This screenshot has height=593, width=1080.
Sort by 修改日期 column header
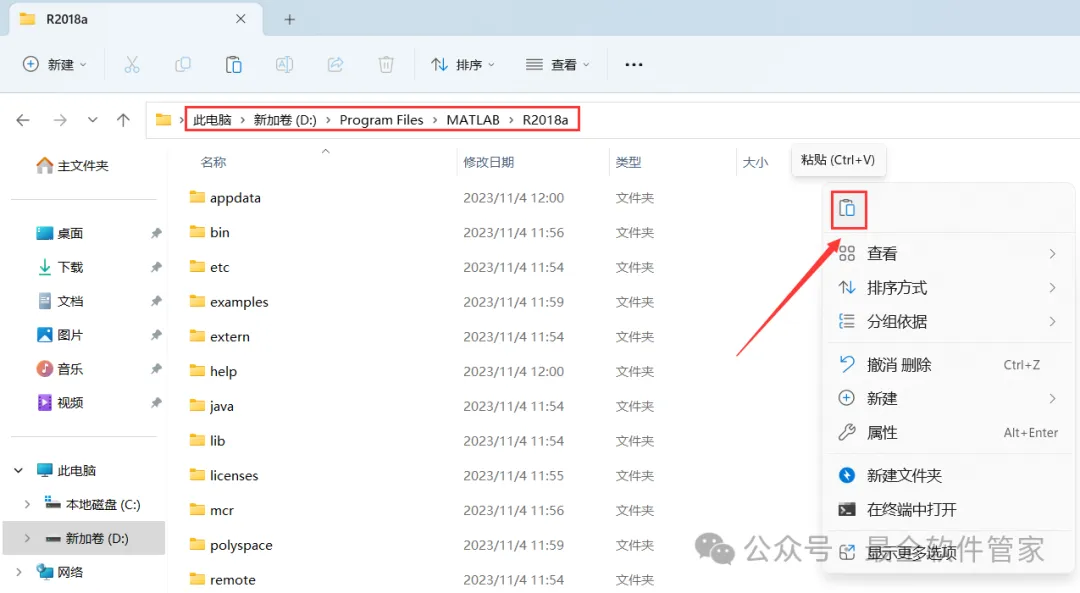click(488, 162)
